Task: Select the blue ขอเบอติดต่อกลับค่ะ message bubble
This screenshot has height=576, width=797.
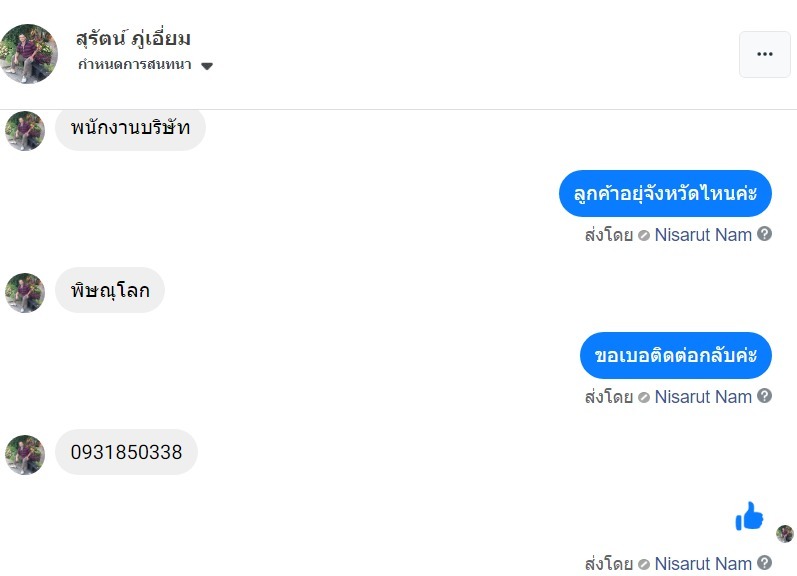Action: [676, 355]
